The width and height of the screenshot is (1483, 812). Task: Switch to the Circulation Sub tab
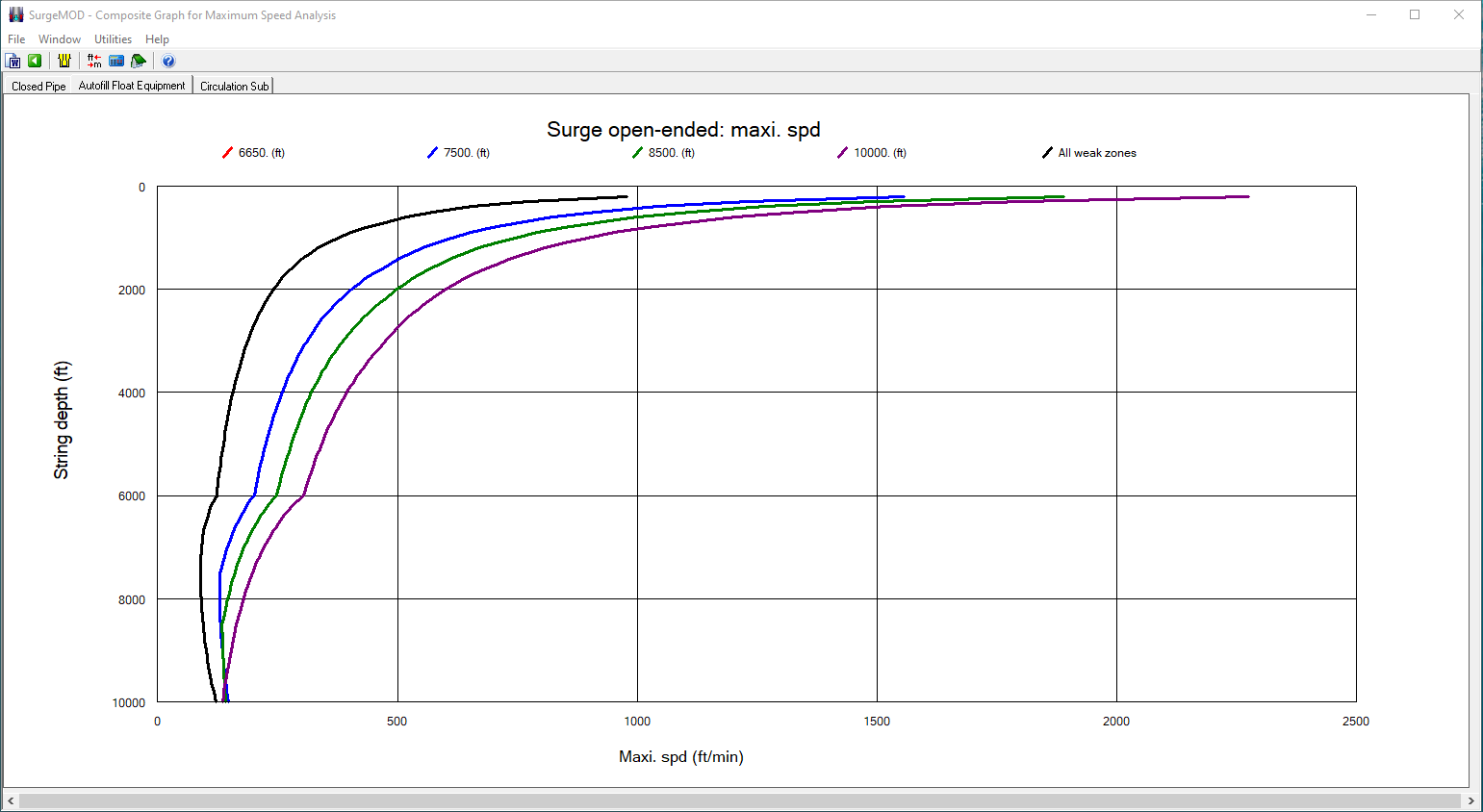click(x=234, y=87)
